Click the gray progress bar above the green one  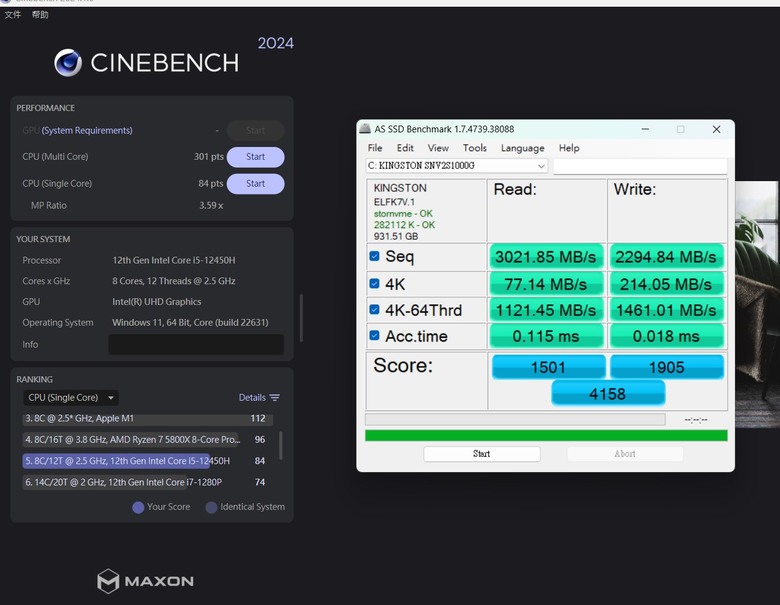click(515, 419)
